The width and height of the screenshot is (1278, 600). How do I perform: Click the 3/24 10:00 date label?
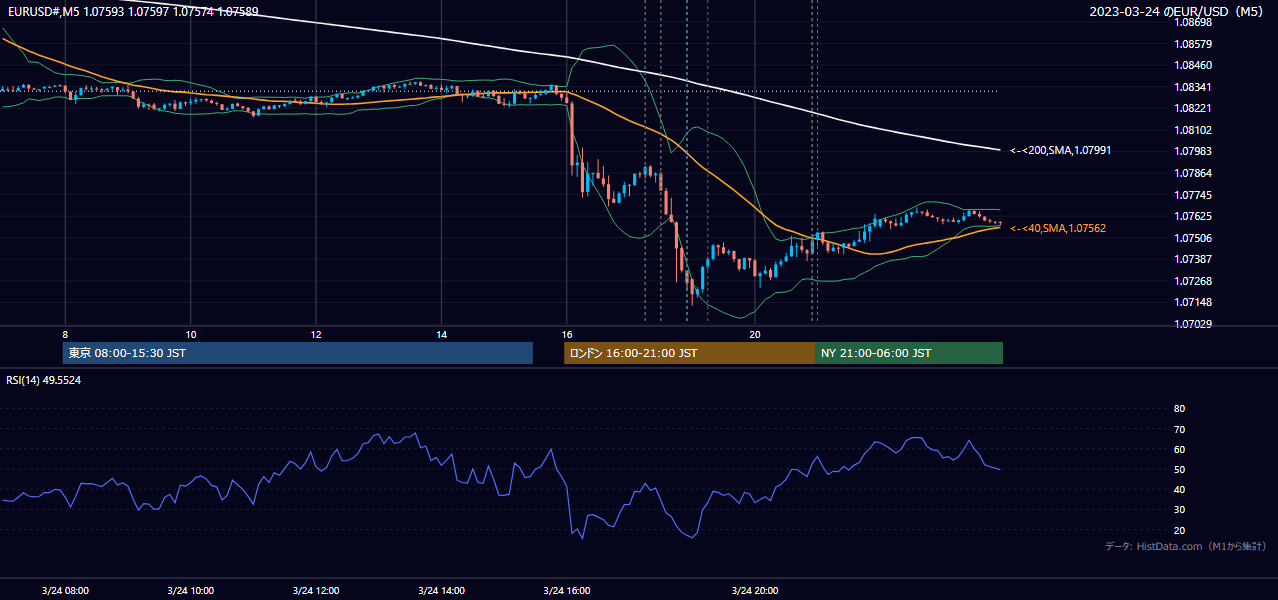pos(191,590)
